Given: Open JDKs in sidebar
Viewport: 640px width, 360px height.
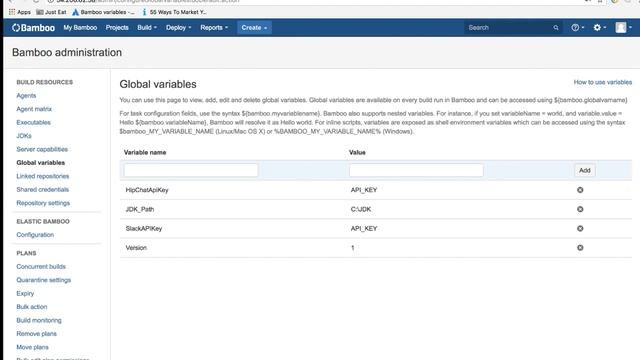Looking at the screenshot, I should point(24,136).
